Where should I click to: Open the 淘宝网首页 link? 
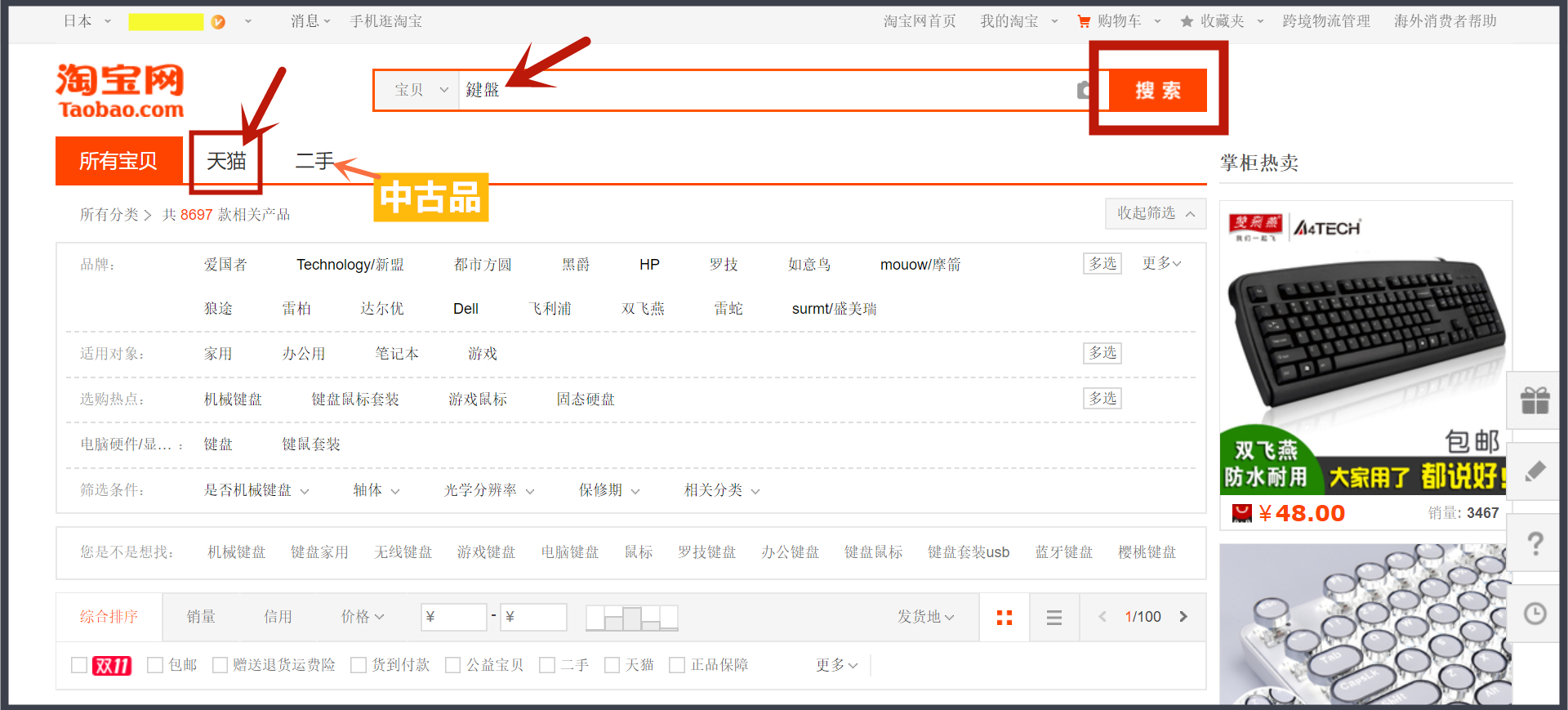click(920, 21)
